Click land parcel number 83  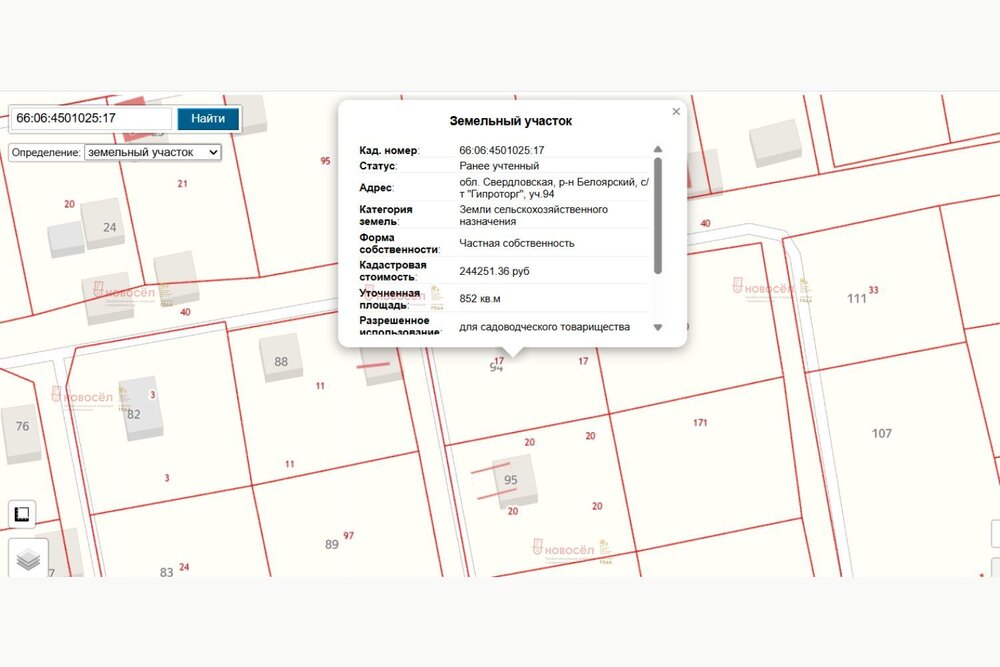coord(166,572)
